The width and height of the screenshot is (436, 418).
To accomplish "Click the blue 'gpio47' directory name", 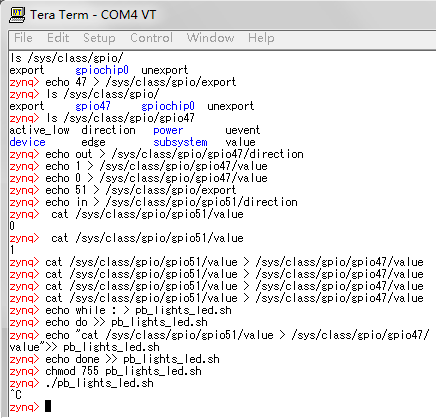I will tap(93, 106).
